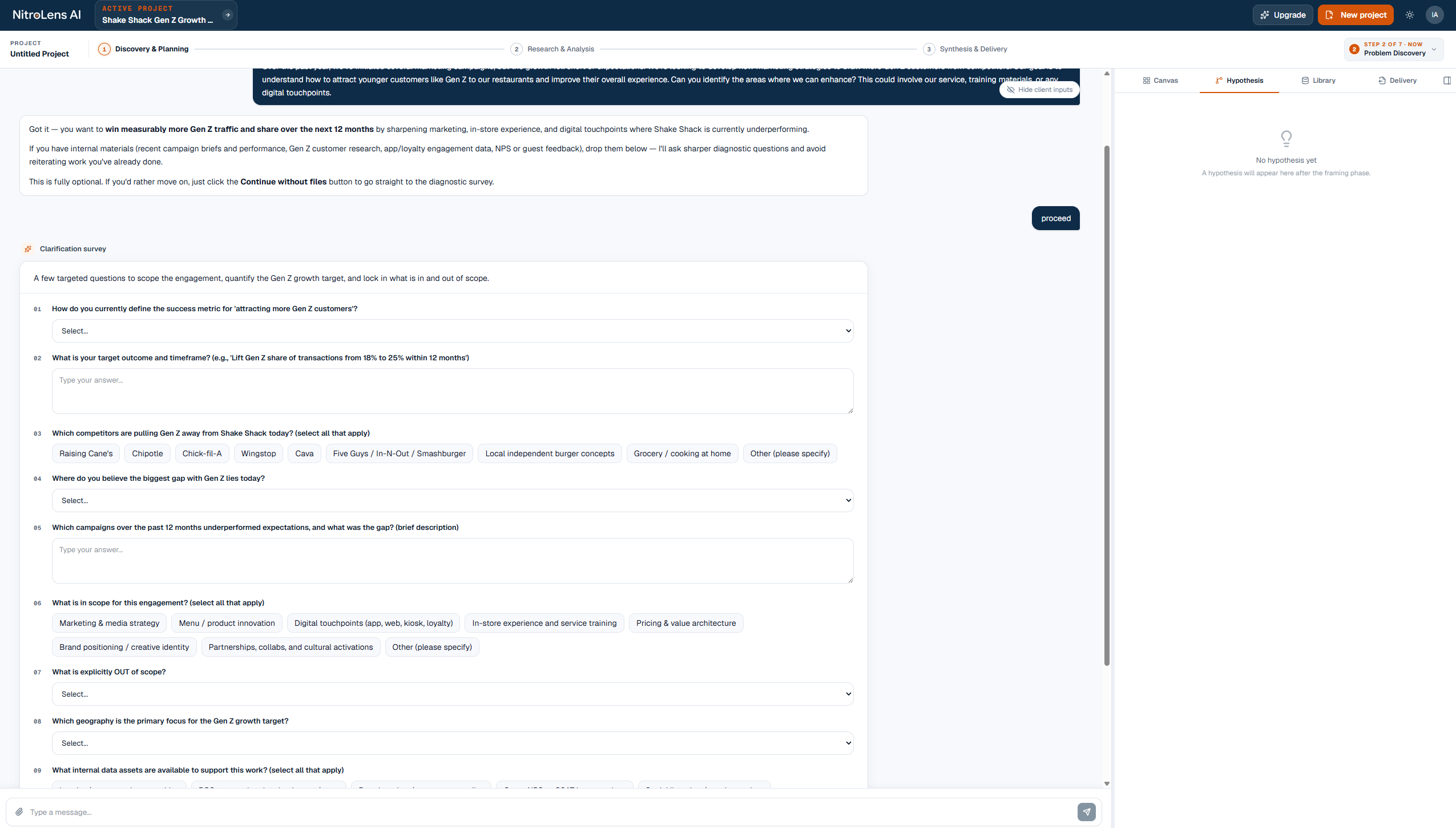The height and width of the screenshot is (828, 1456).
Task: Expand the Step 2 of 7 Problem Discovery dropdown
Action: point(1393,49)
